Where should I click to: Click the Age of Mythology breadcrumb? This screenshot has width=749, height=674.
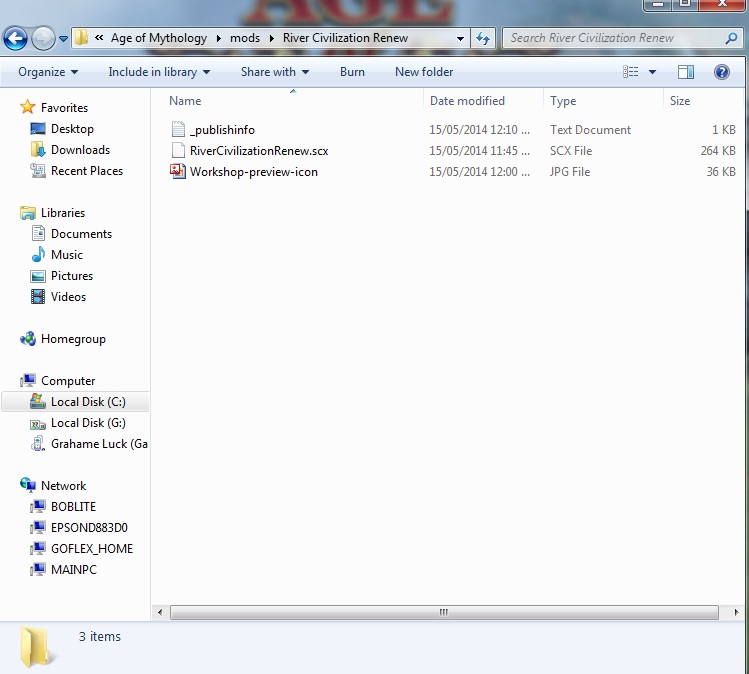coord(159,38)
